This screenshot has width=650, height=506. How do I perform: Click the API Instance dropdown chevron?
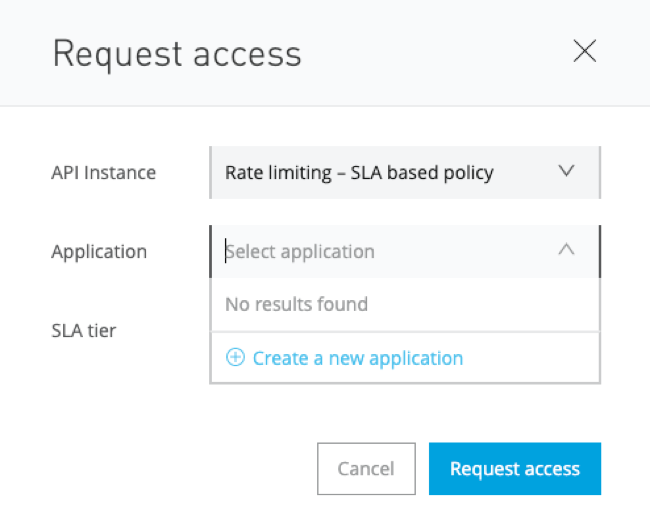point(566,172)
